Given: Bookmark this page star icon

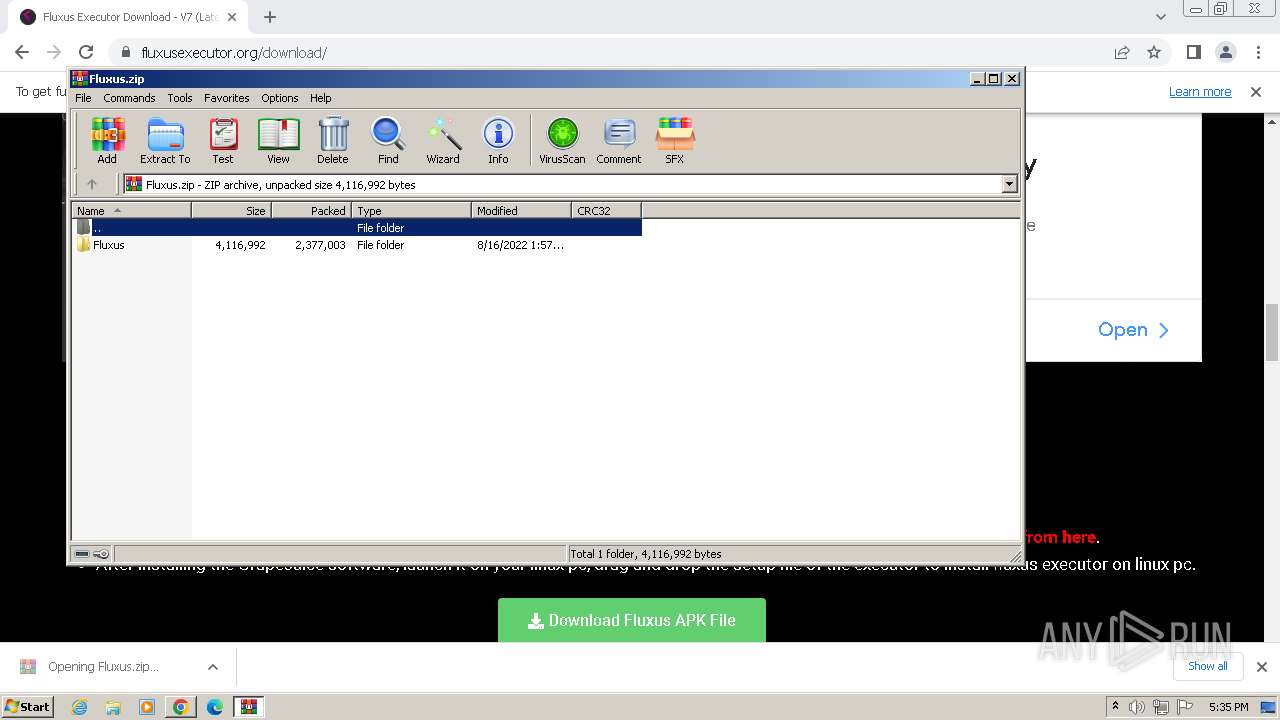Looking at the screenshot, I should [1154, 52].
